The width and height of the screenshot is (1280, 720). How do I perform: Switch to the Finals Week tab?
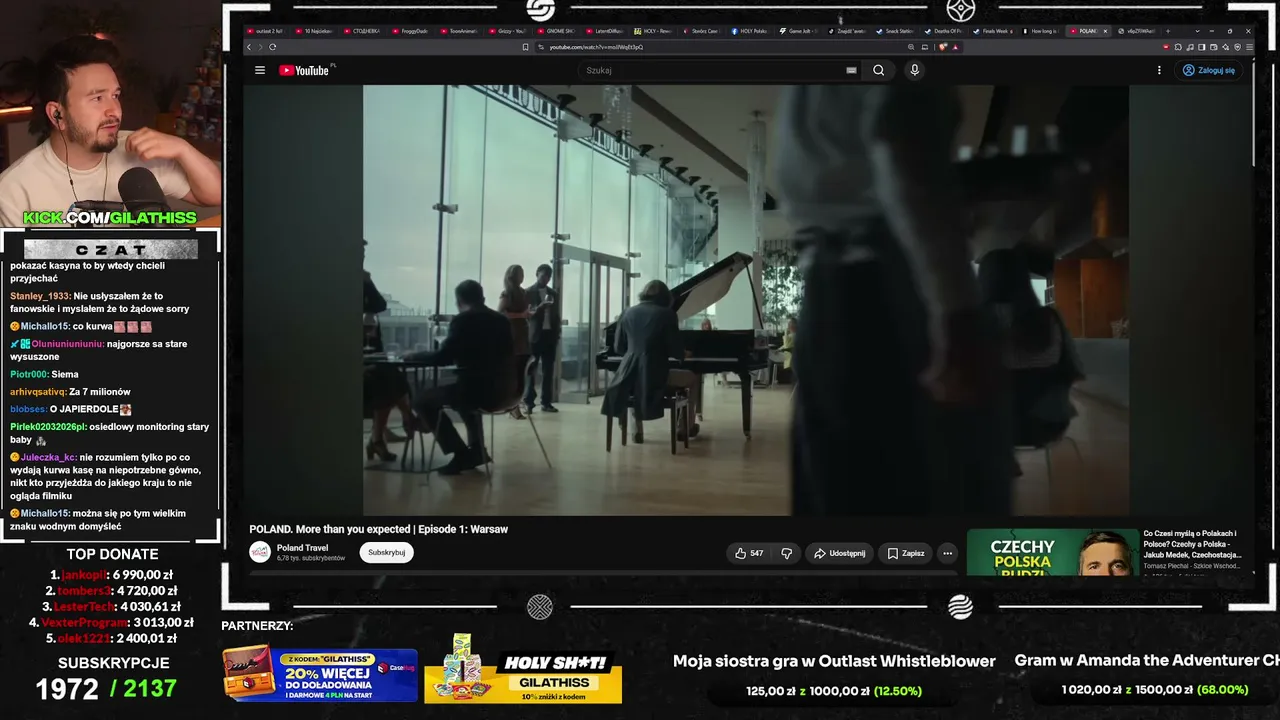(992, 31)
